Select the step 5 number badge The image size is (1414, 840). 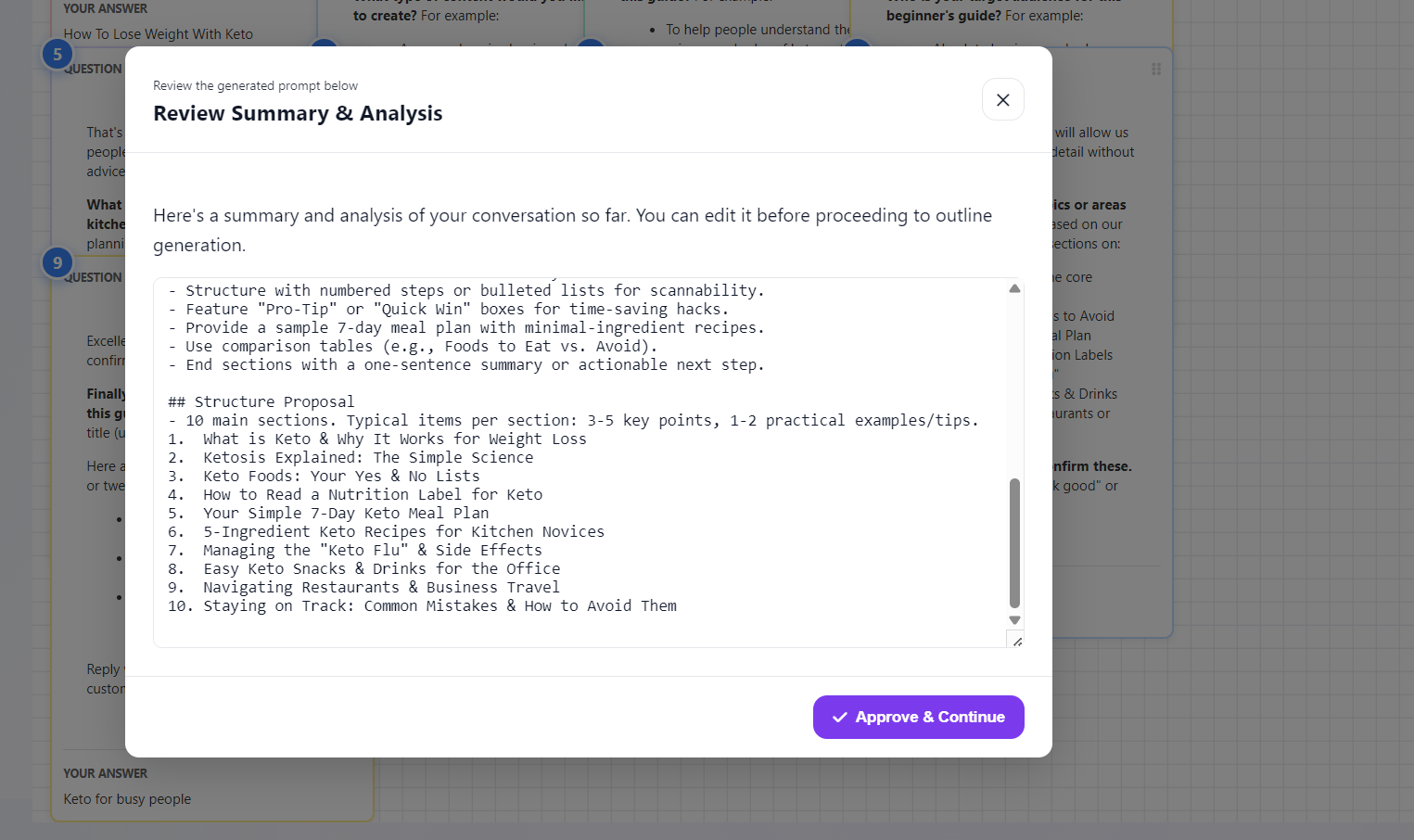57,55
